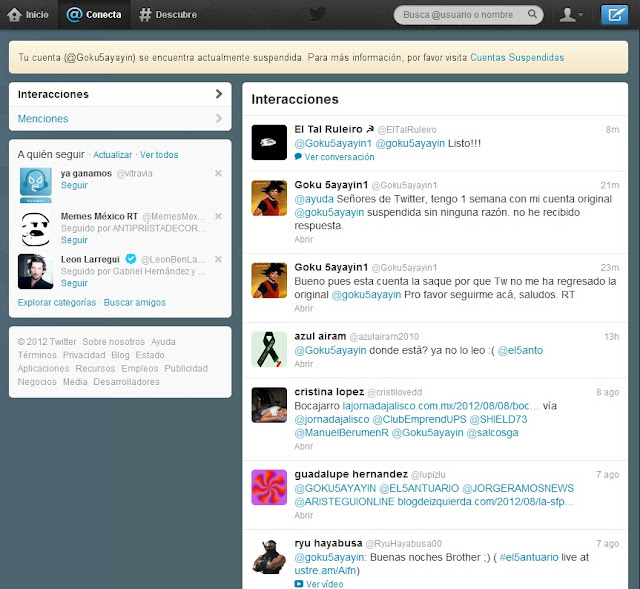Click Ver todos suggestions link

point(159,155)
